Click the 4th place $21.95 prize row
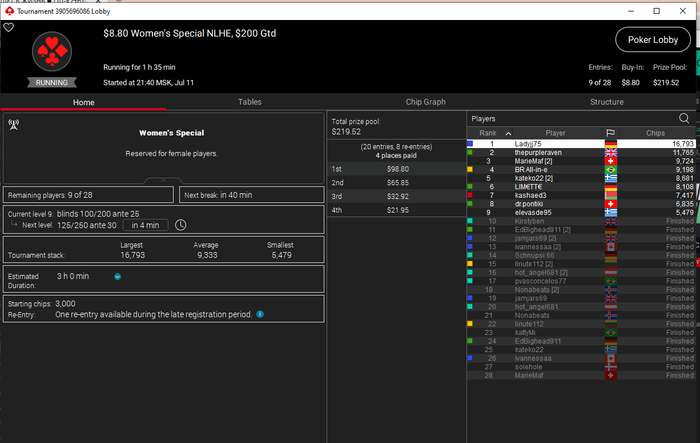This screenshot has height=443, width=700. pos(396,210)
